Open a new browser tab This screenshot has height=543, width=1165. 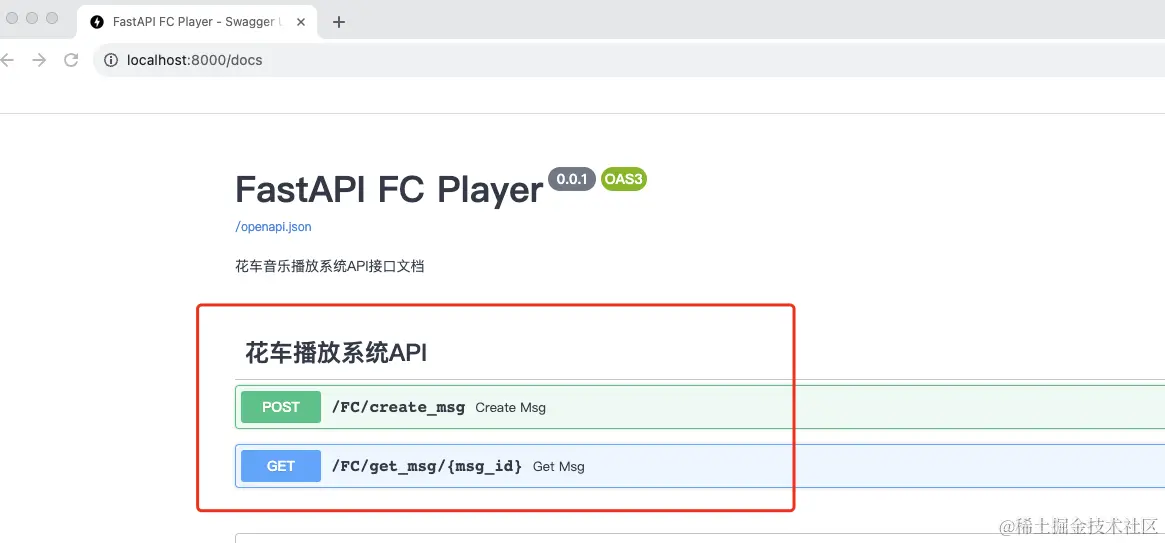(x=339, y=22)
